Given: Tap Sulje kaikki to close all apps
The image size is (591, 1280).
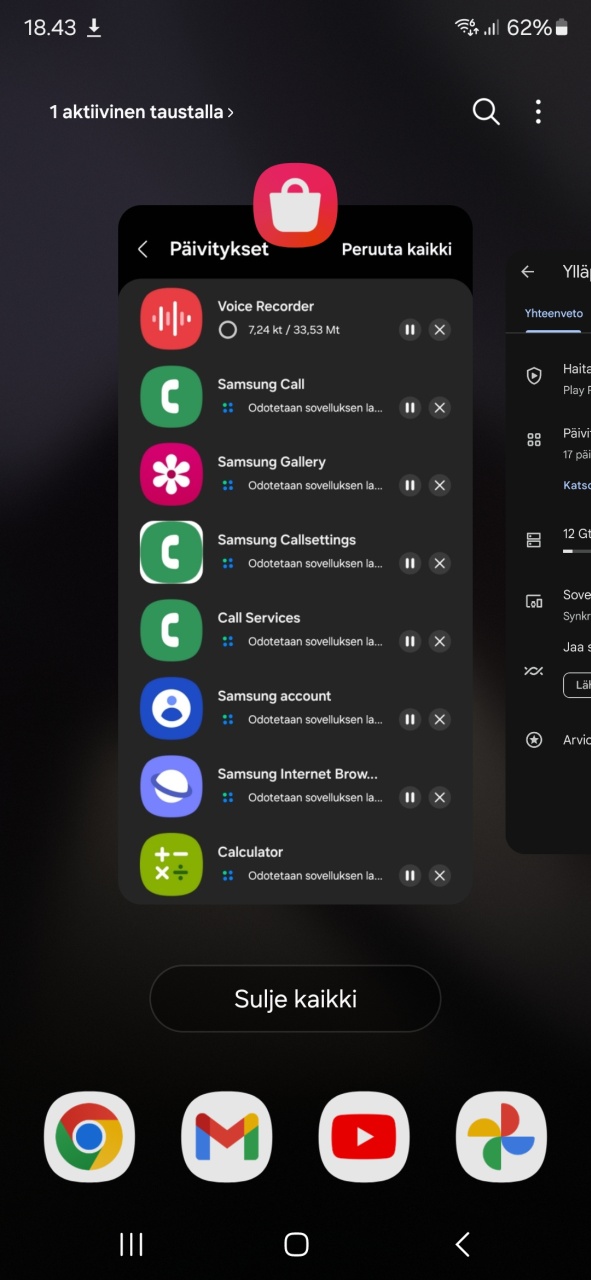Looking at the screenshot, I should pos(295,998).
